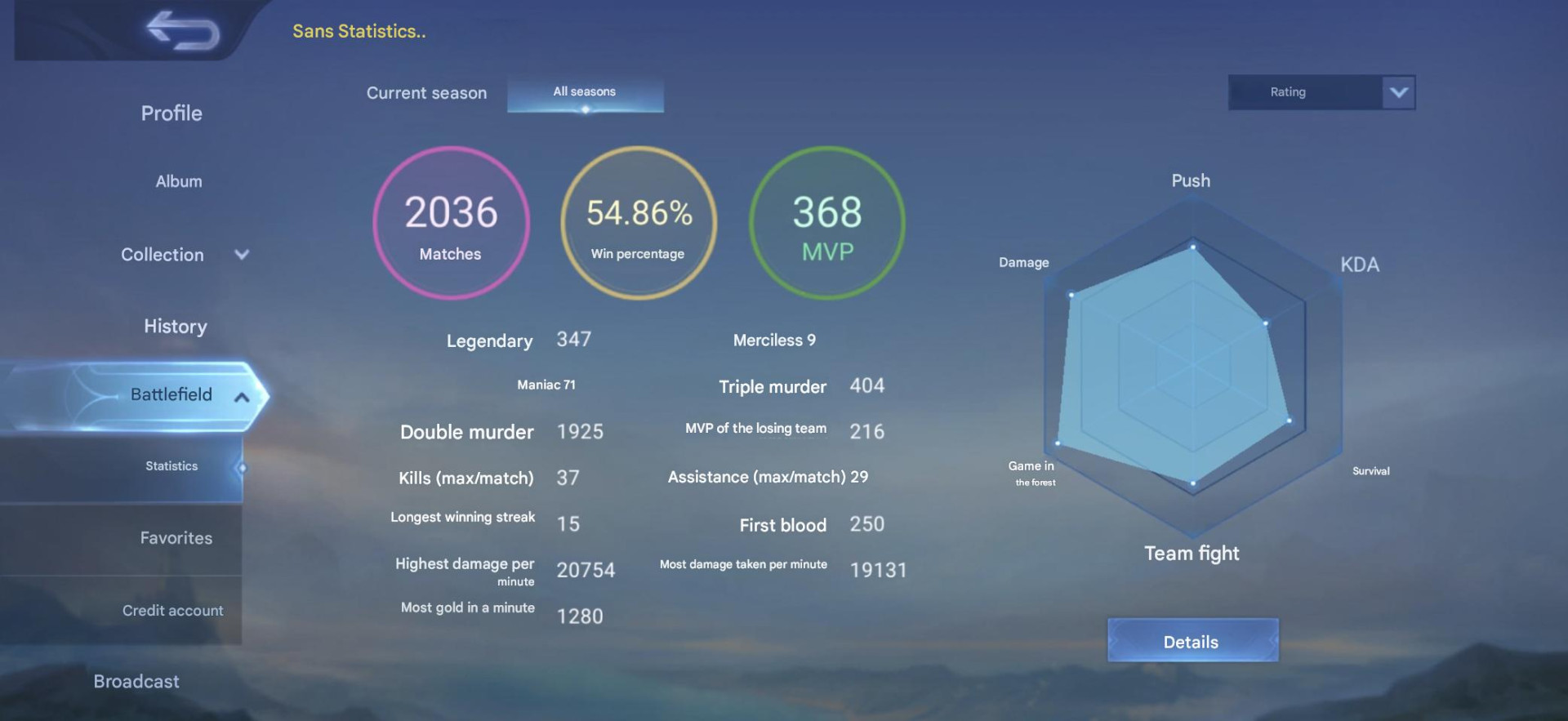Click the Maniac 71 stat

[x=546, y=385]
